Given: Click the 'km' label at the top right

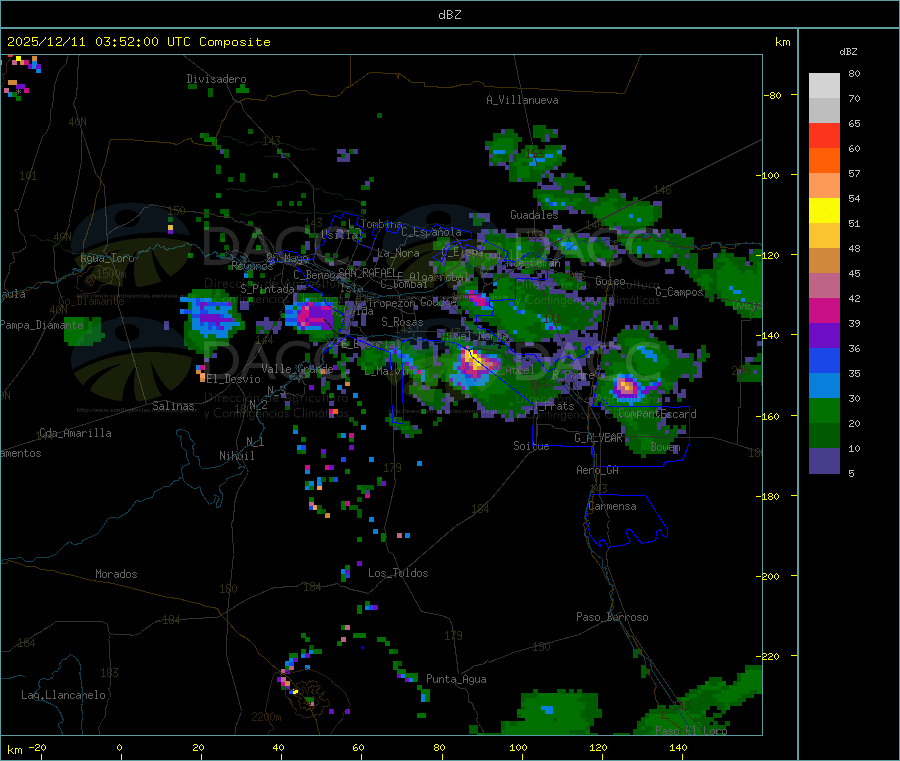Looking at the screenshot, I should pyautogui.click(x=782, y=42).
